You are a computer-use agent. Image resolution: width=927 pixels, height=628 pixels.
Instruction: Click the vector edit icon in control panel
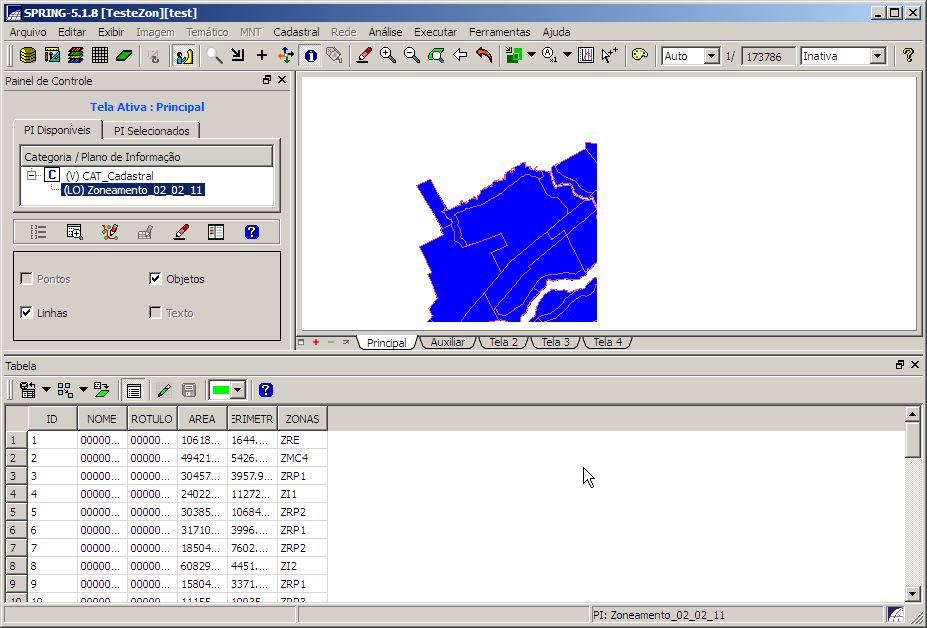click(x=110, y=232)
